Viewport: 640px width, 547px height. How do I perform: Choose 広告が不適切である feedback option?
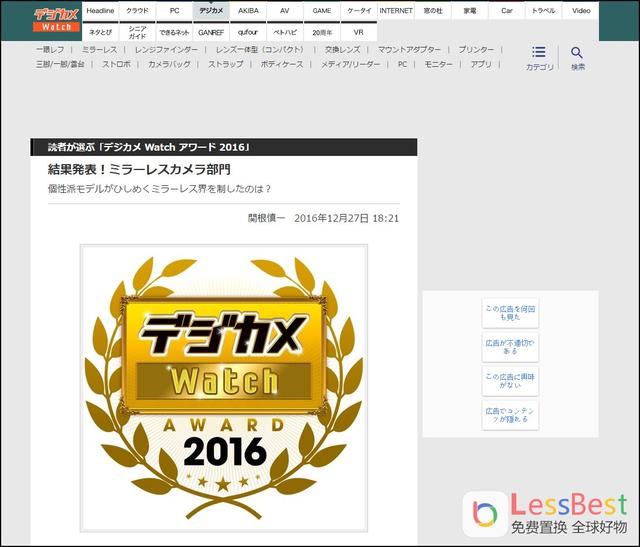(x=510, y=347)
